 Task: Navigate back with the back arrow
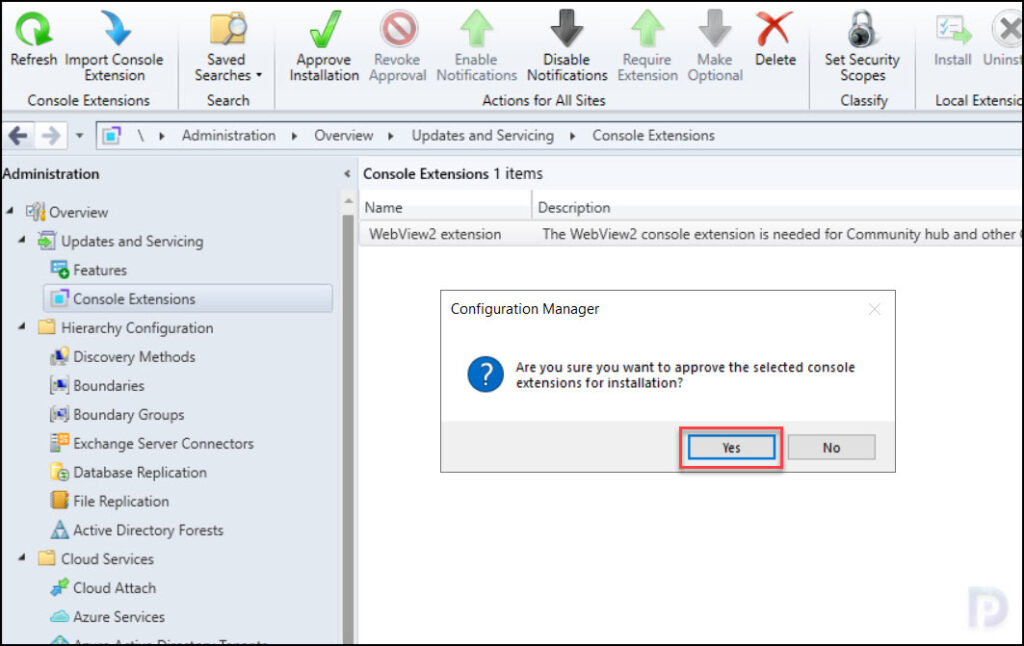pyautogui.click(x=18, y=136)
